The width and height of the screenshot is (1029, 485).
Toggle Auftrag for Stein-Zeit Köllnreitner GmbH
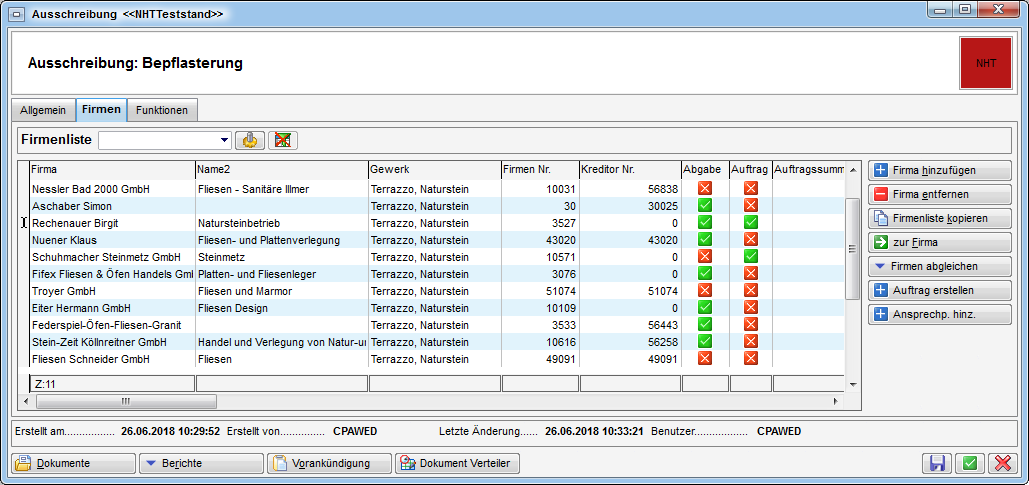pyautogui.click(x=751, y=342)
